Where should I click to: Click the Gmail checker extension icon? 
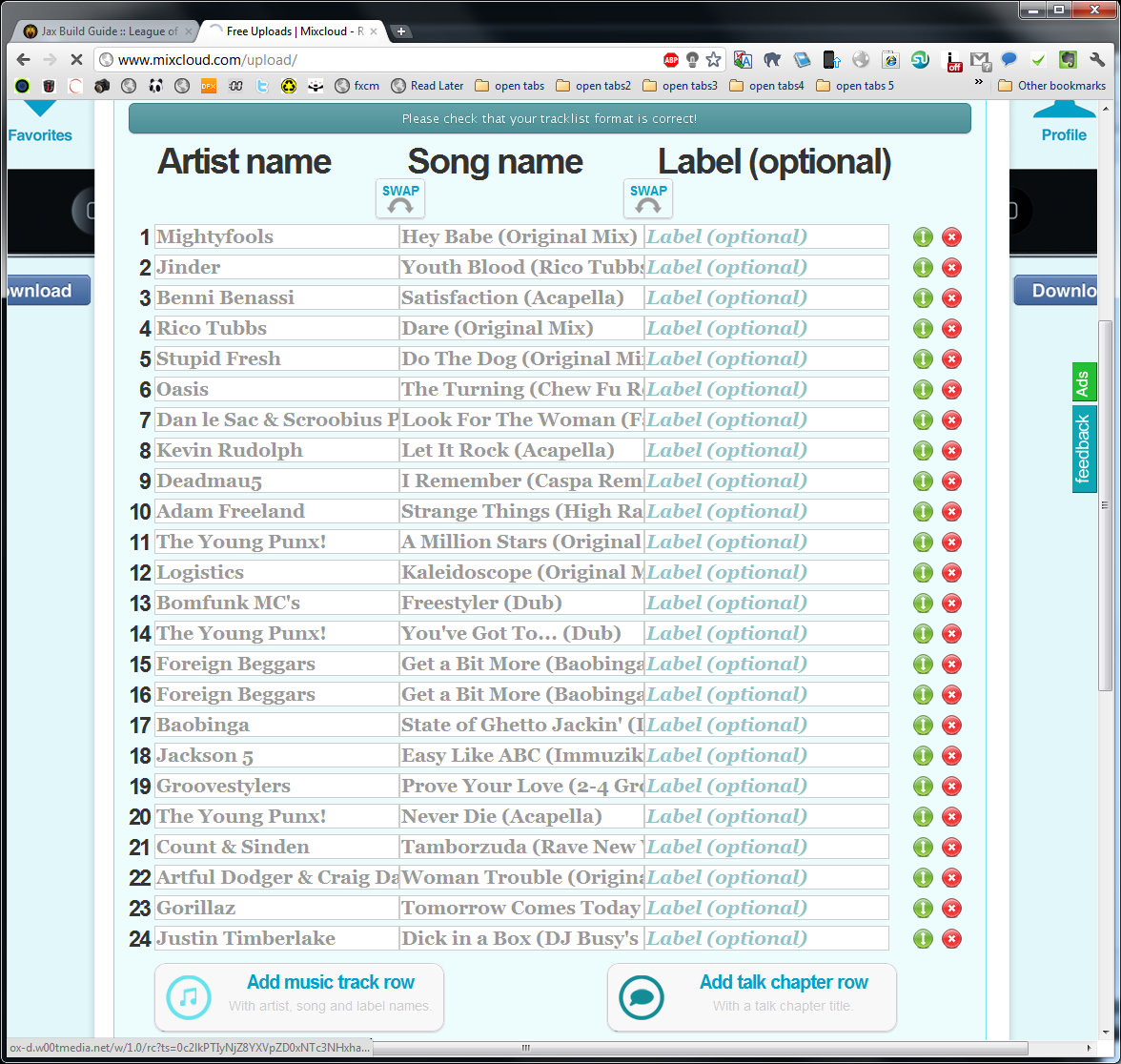pyautogui.click(x=980, y=60)
